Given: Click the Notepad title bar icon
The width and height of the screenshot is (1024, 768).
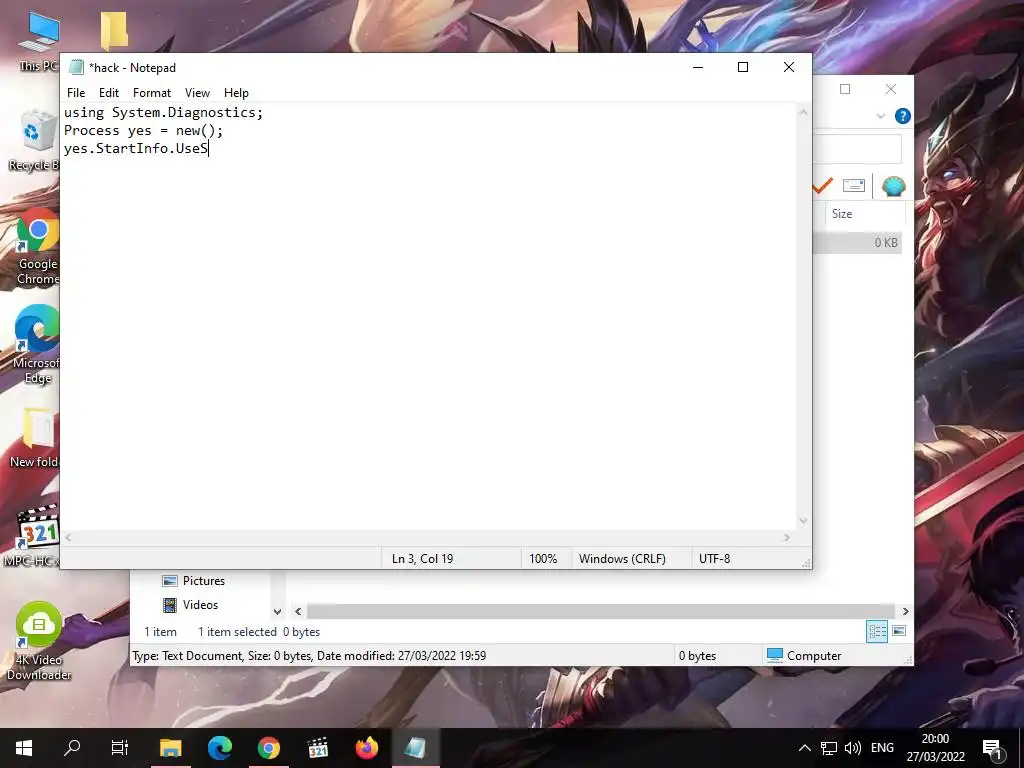Looking at the screenshot, I should coord(76,67).
